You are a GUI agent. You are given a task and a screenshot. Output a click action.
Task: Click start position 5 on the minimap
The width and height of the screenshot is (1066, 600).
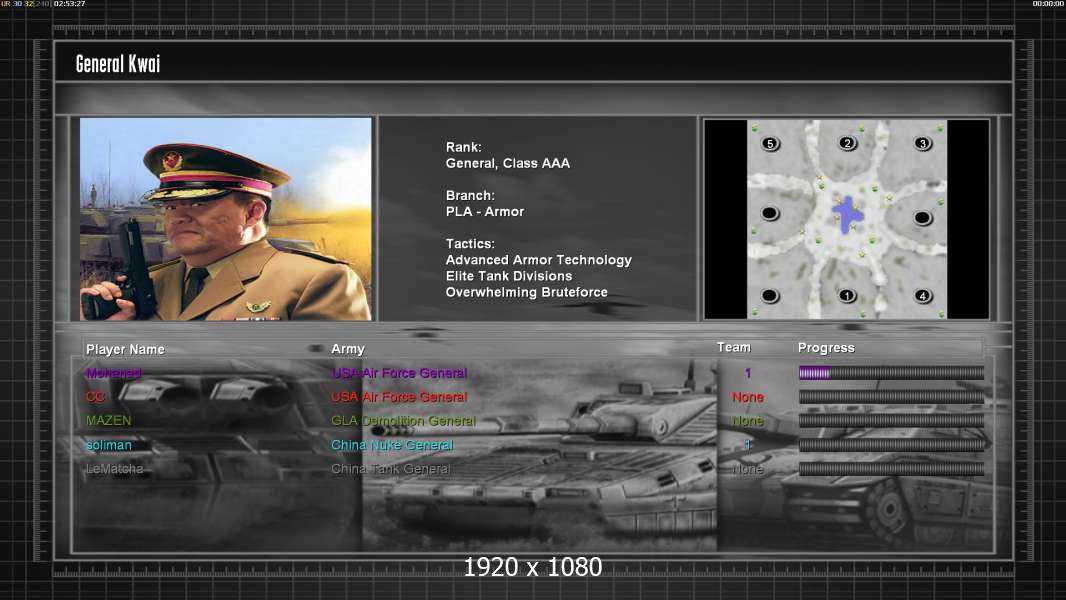[770, 143]
